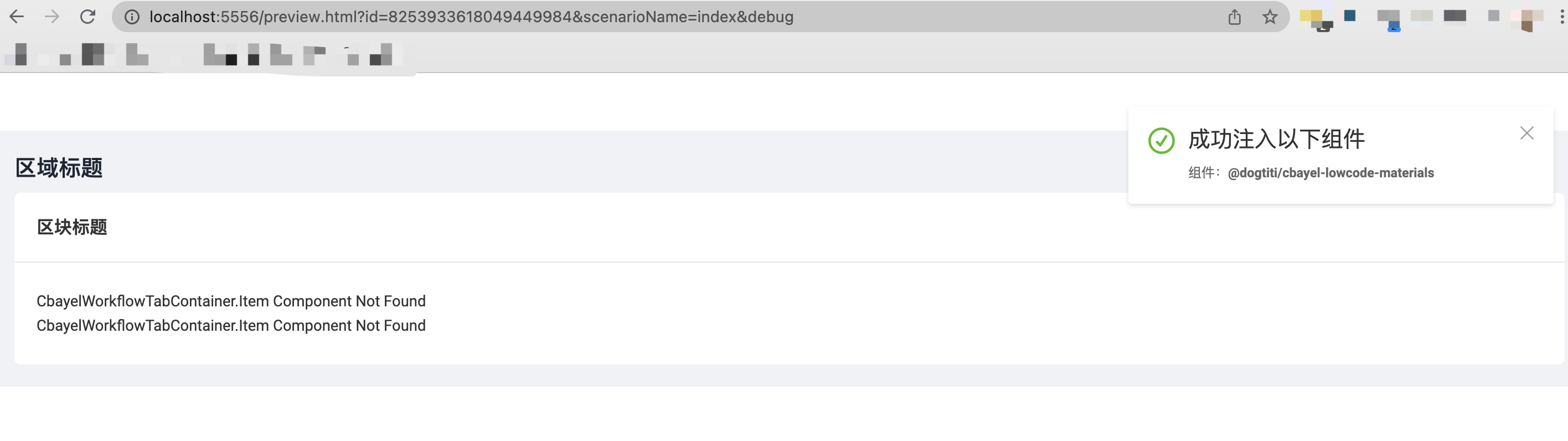This screenshot has height=441, width=1568.
Task: Click the first Component Not Found error text
Action: click(231, 300)
